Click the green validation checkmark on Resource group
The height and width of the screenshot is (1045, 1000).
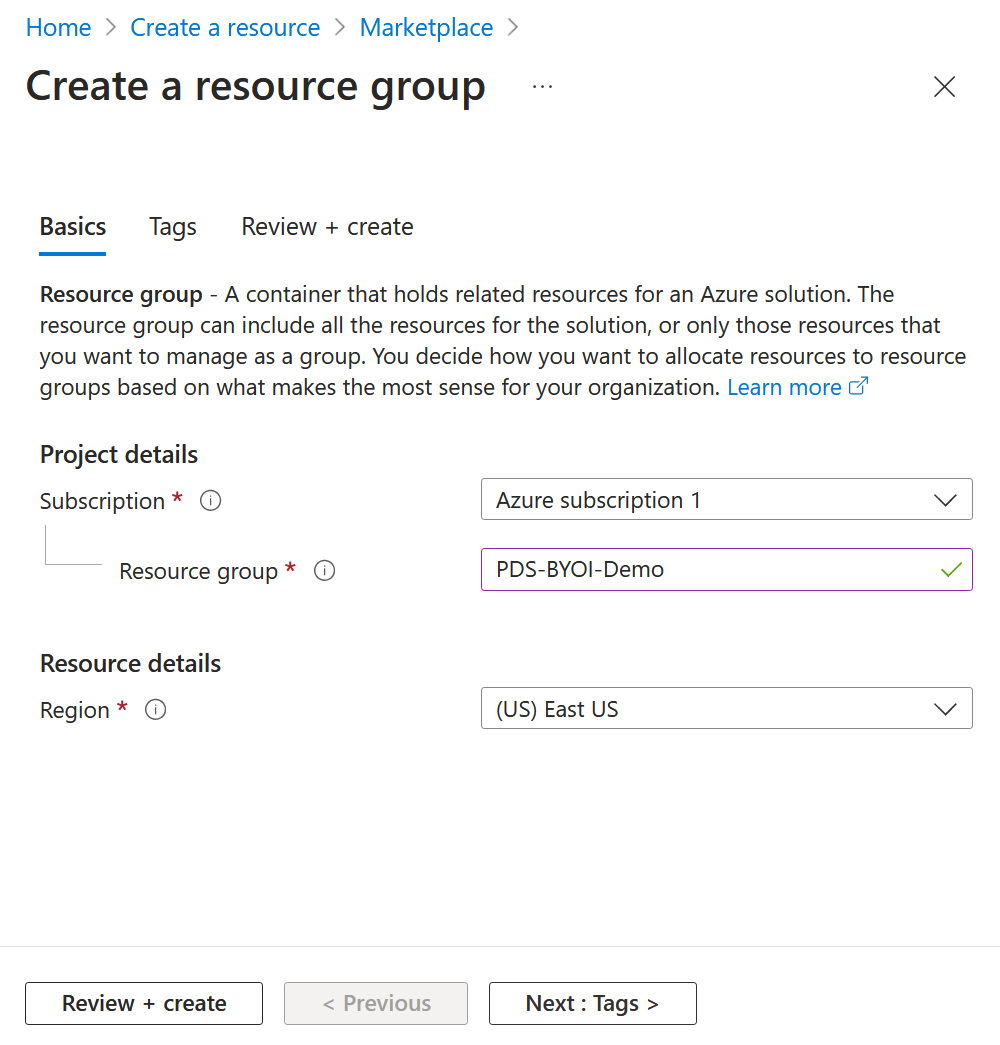[x=953, y=568]
